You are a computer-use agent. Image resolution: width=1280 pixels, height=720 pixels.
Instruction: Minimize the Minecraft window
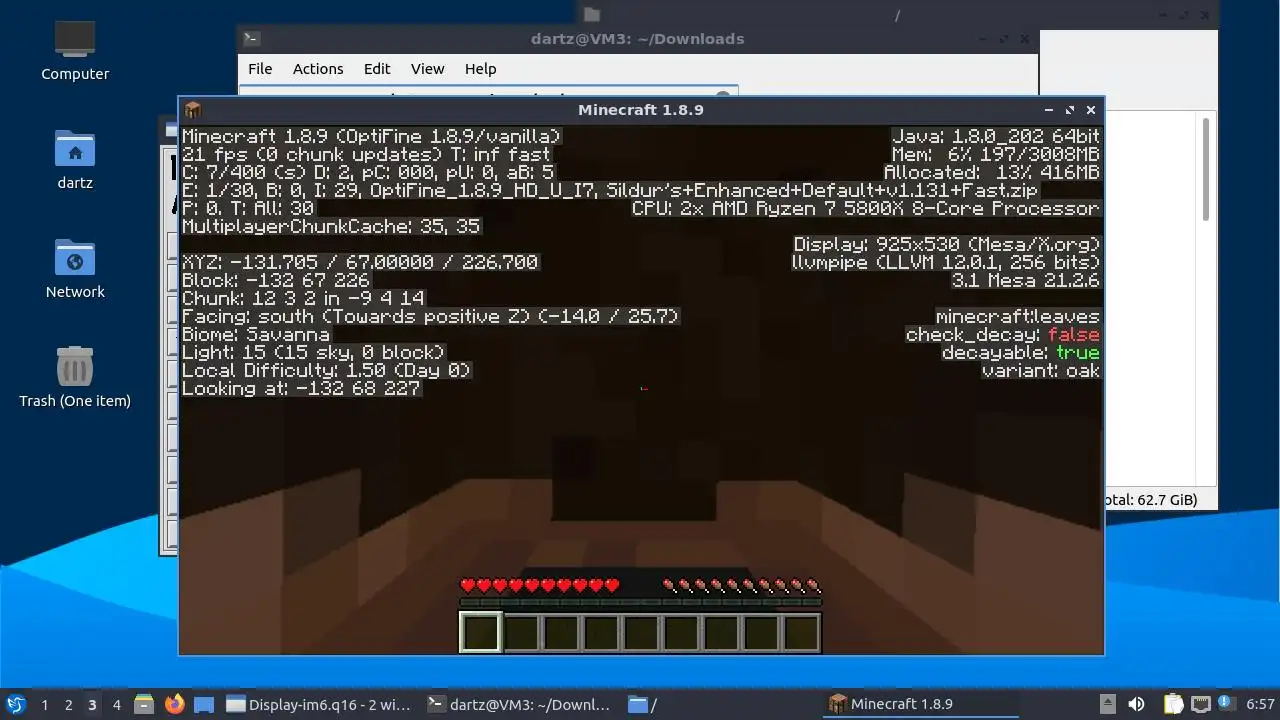(1048, 110)
